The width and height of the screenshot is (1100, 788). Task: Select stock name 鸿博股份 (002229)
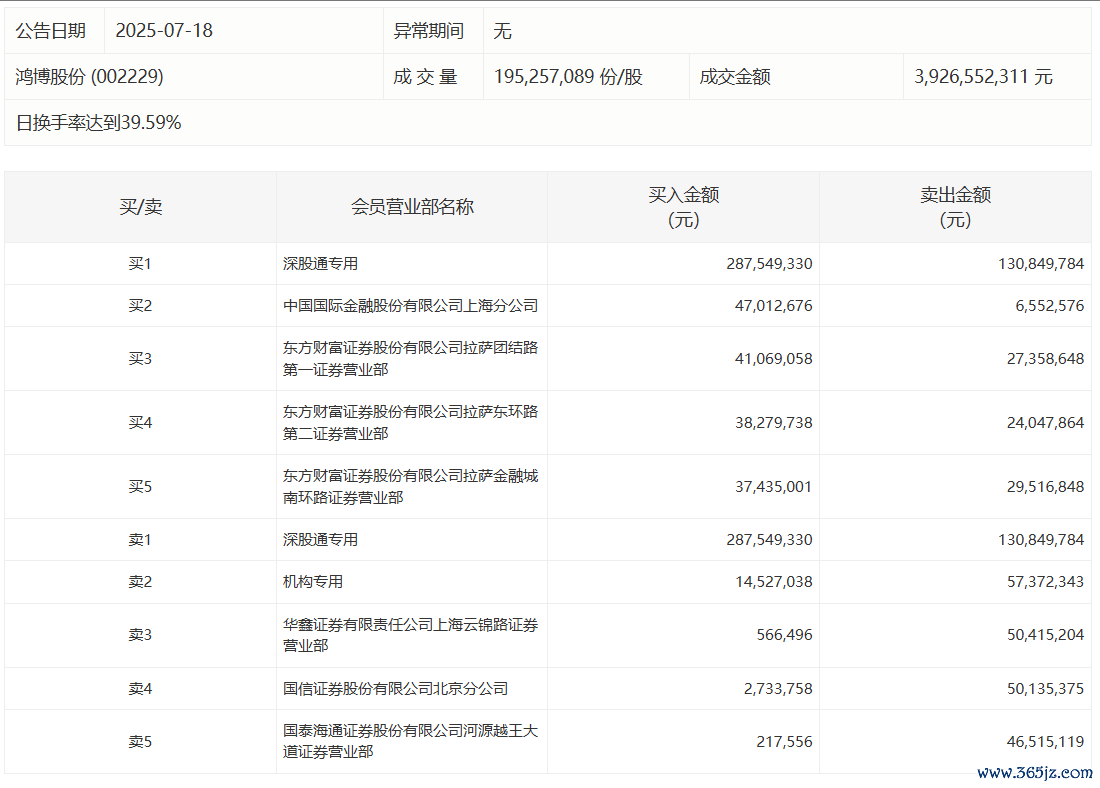click(89, 76)
